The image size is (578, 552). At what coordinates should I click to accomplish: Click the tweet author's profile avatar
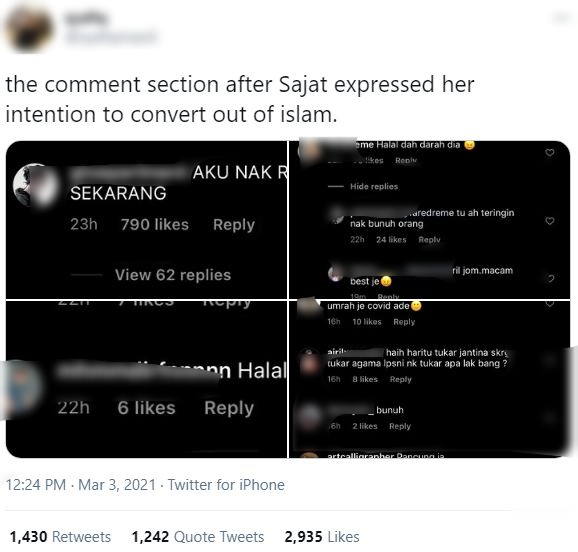pyautogui.click(x=29, y=29)
